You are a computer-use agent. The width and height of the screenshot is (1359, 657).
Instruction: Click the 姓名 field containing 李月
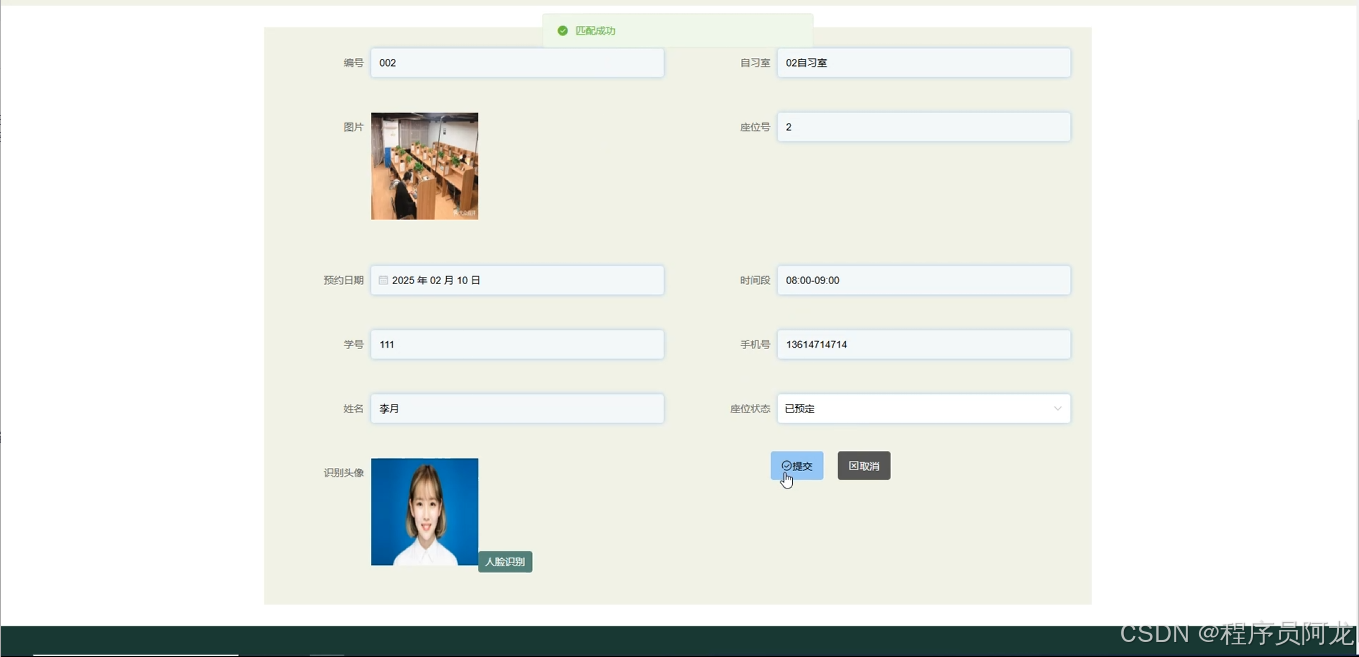click(517, 408)
